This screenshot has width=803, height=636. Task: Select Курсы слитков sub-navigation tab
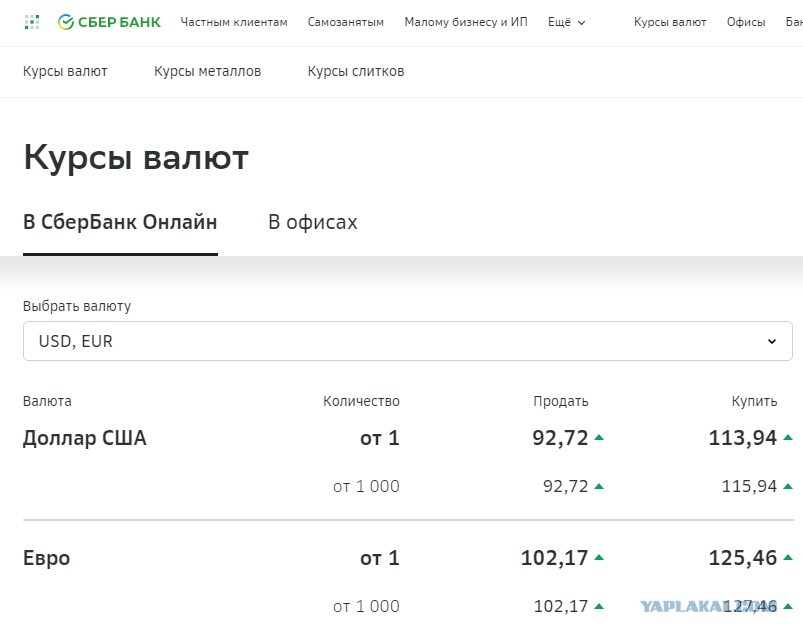[x=356, y=71]
